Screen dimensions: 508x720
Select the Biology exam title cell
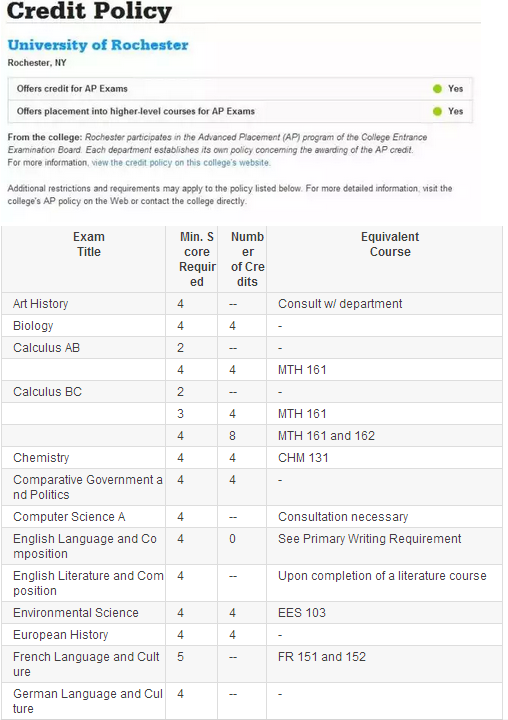(84, 326)
